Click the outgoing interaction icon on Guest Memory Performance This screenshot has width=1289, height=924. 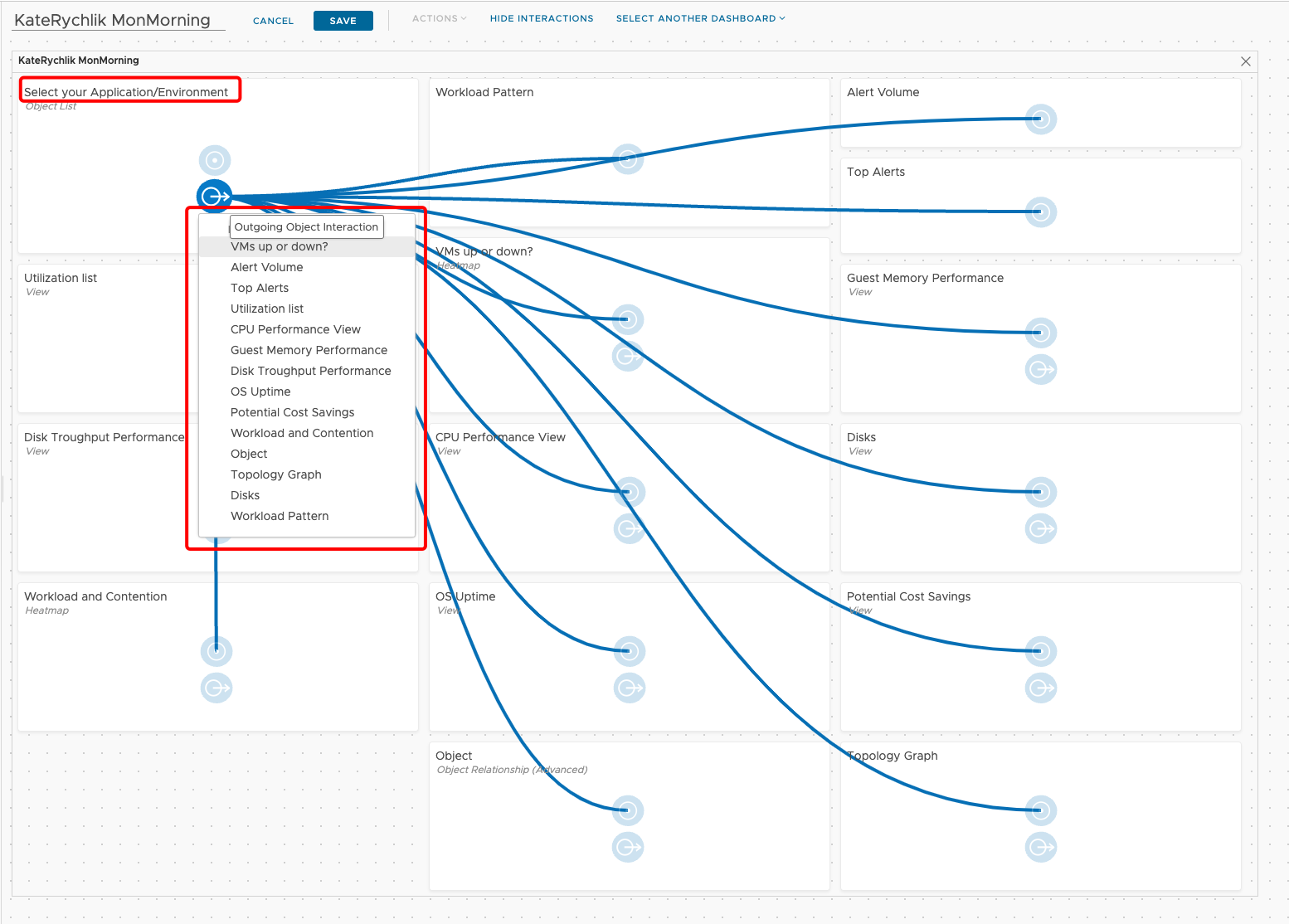(1040, 370)
